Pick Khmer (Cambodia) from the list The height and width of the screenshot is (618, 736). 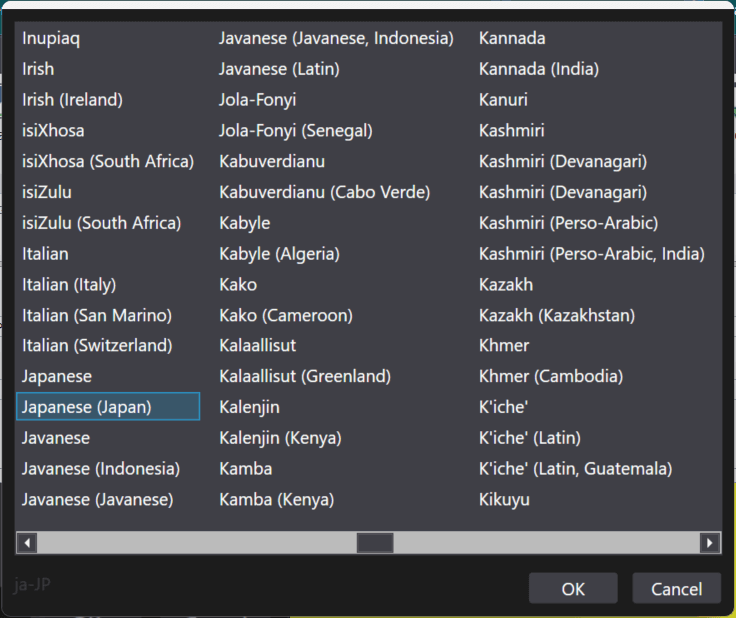point(551,377)
